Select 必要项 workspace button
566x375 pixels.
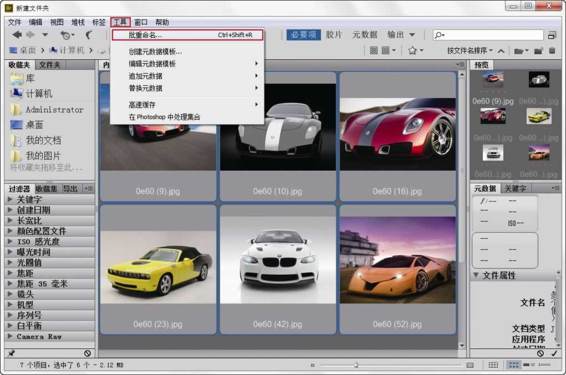pyautogui.click(x=304, y=35)
